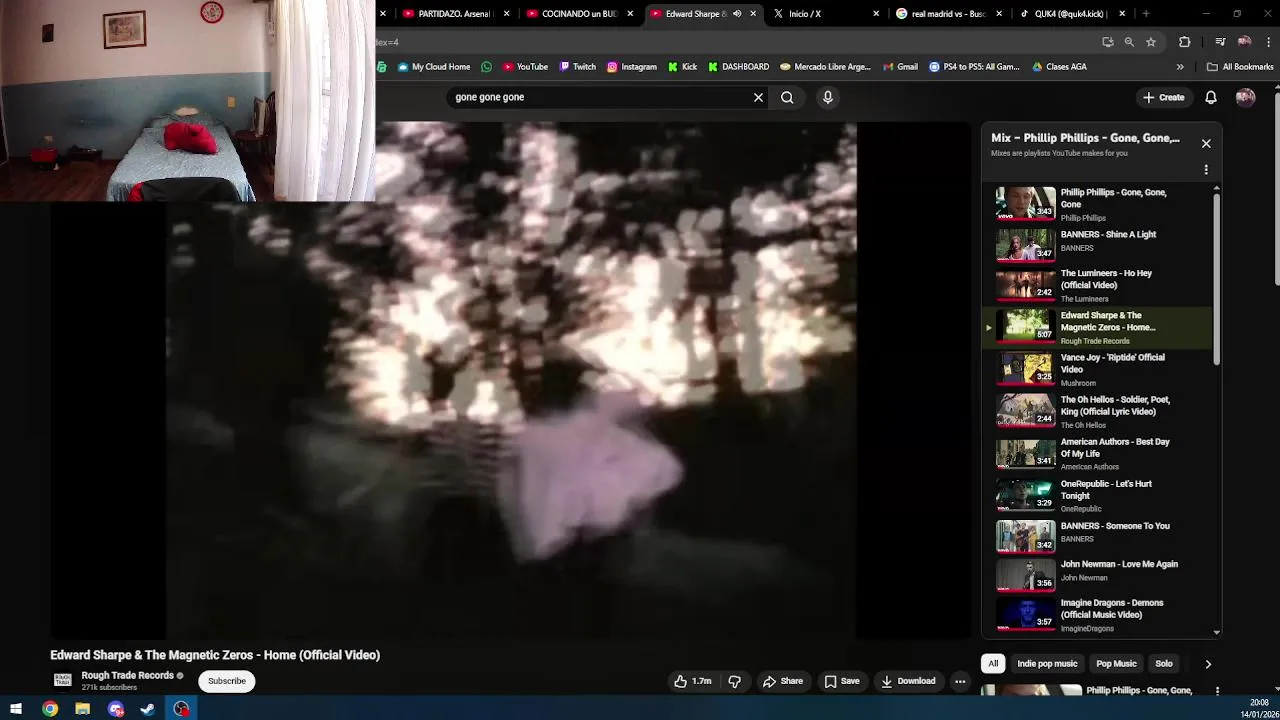Open browser zoom magnifier icon
This screenshot has height=720, width=1280.
pos(1129,42)
